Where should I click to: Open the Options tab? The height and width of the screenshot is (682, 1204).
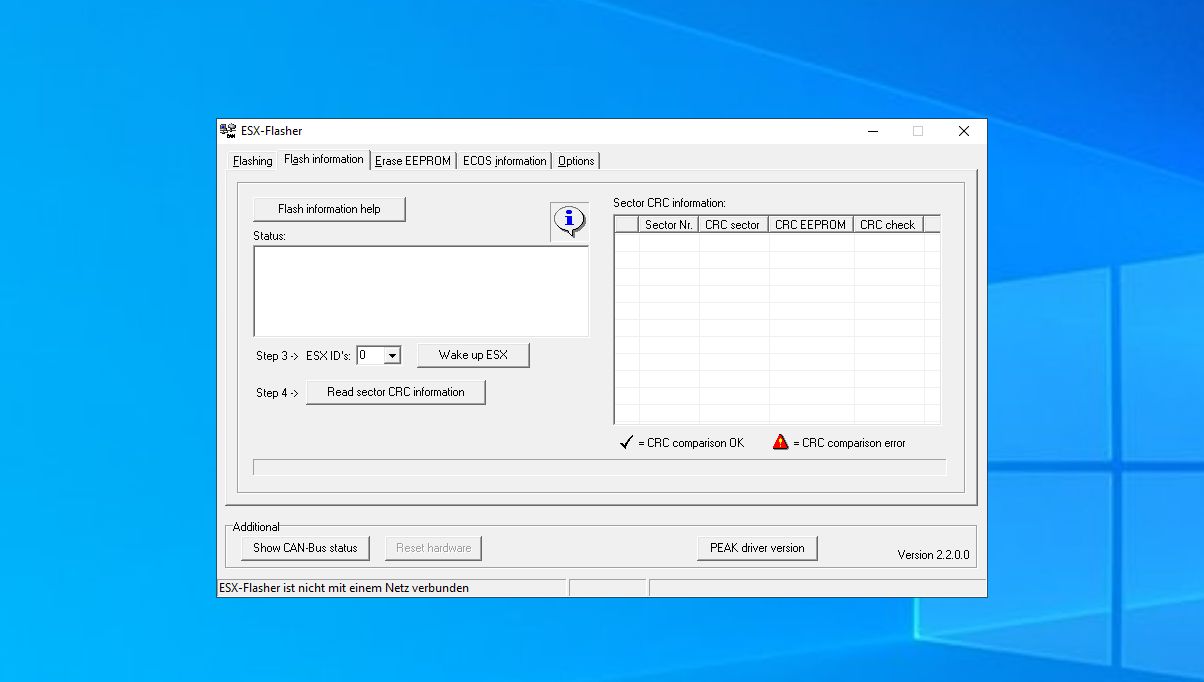tap(576, 160)
